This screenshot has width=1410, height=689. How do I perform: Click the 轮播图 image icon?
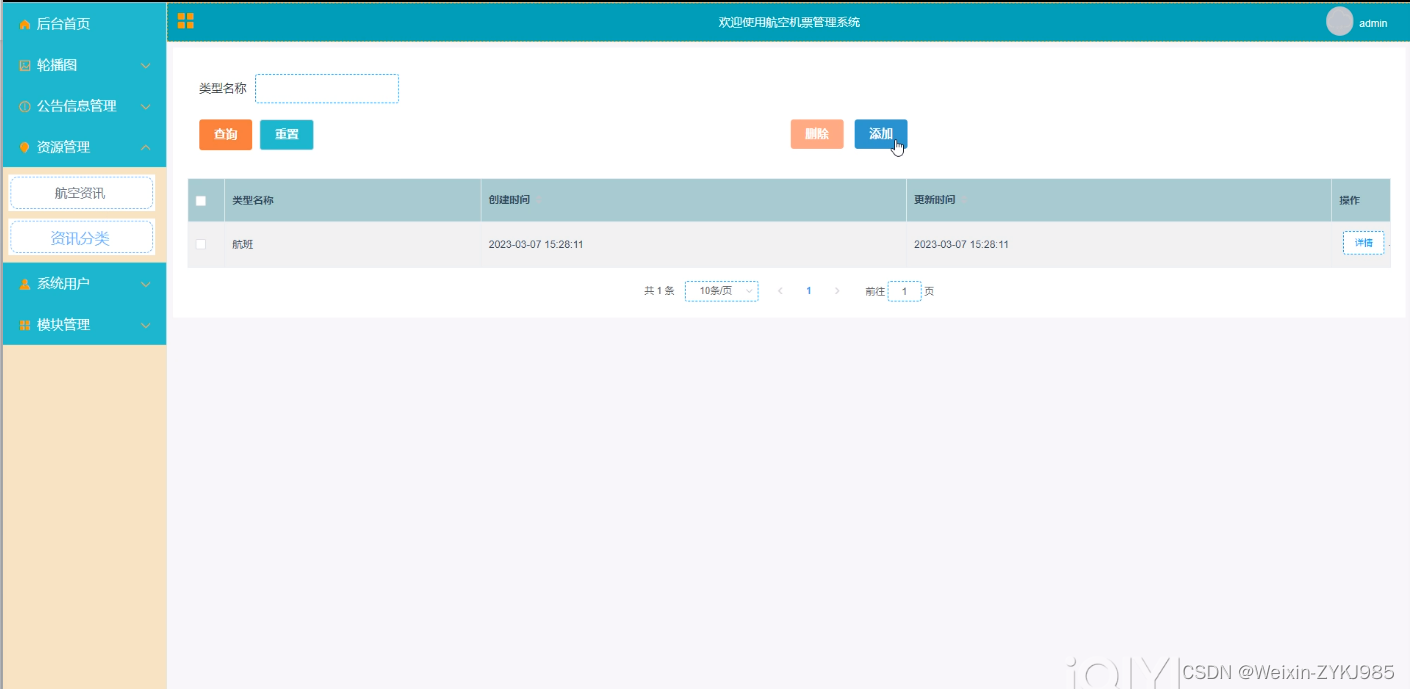[25, 65]
